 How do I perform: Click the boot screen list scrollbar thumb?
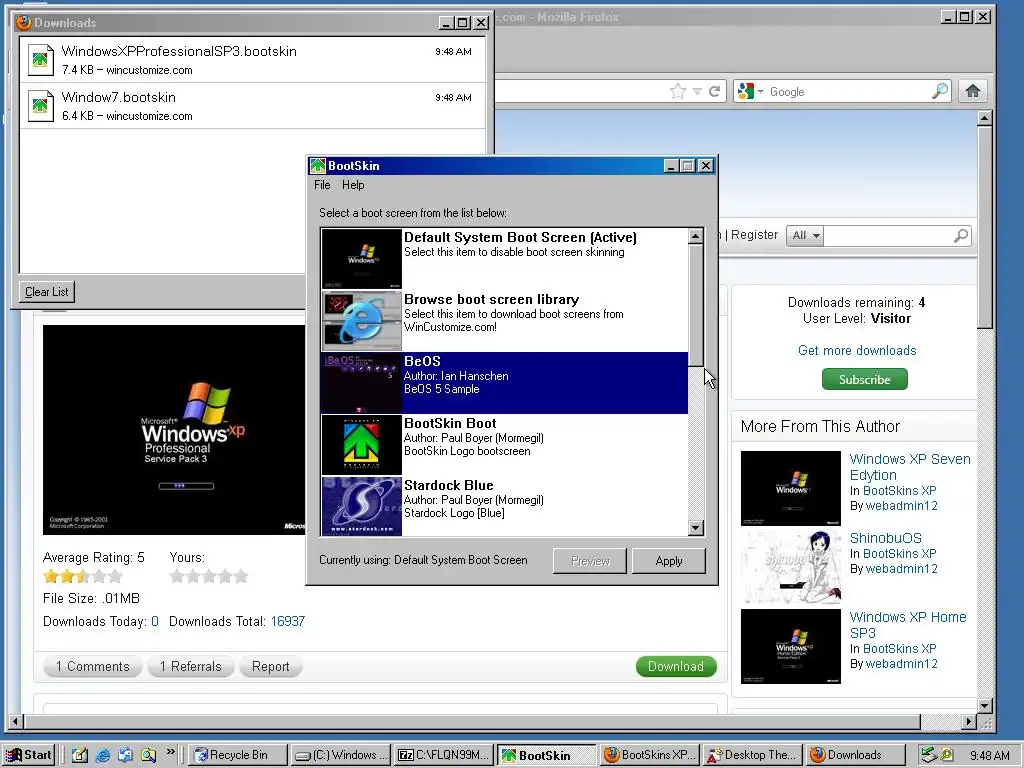pos(696,305)
